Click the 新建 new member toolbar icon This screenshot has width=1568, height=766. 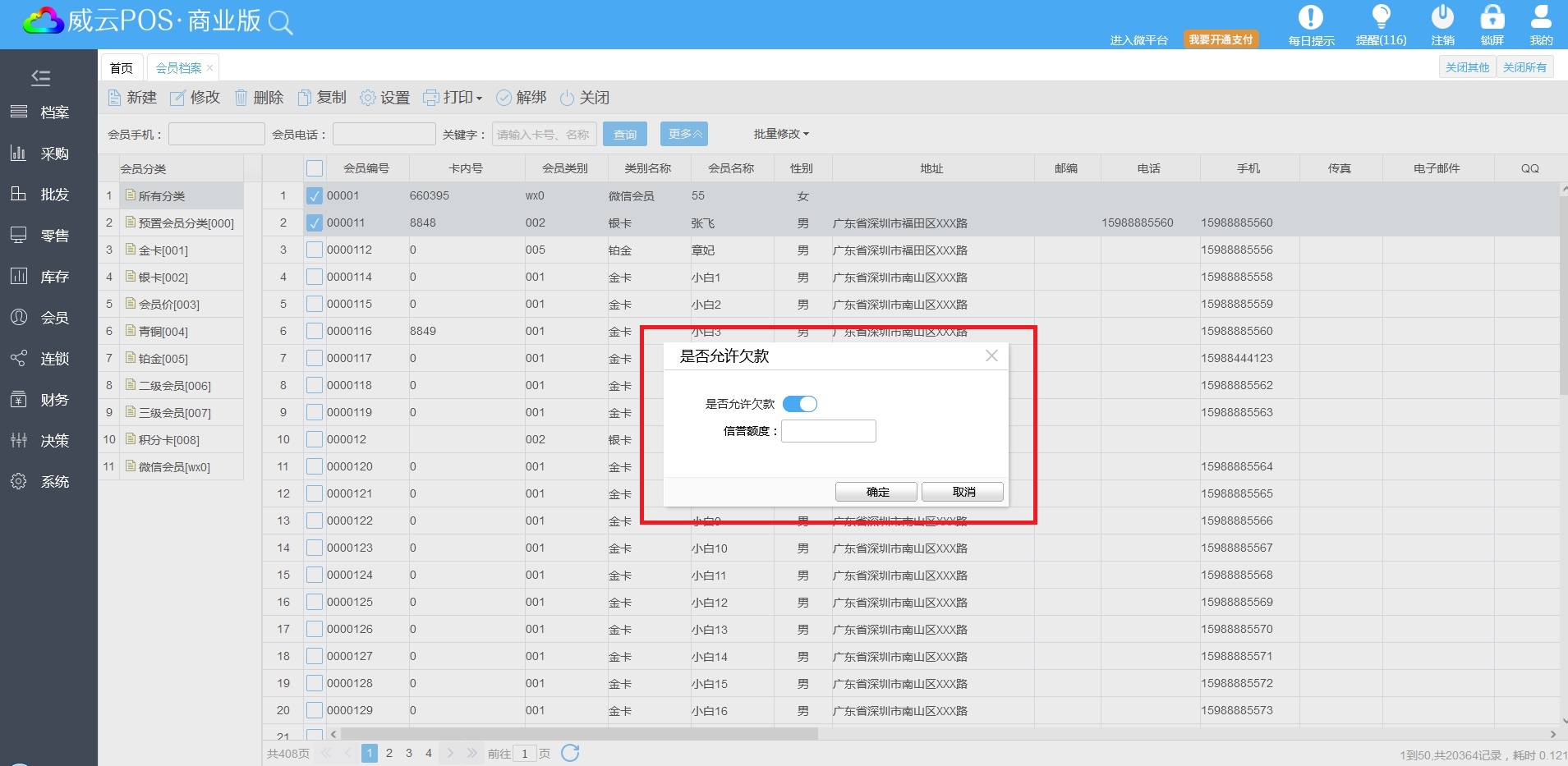click(115, 98)
